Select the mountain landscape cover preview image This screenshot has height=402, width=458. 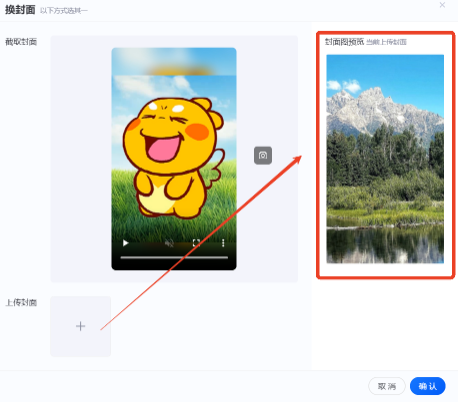(x=385, y=159)
